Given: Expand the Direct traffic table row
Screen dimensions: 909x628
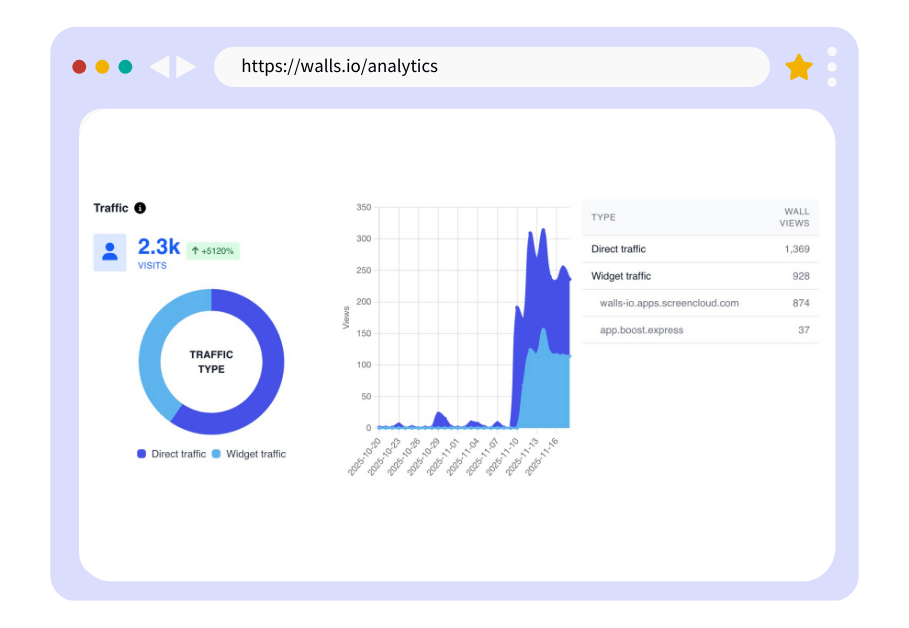Looking at the screenshot, I should click(617, 249).
